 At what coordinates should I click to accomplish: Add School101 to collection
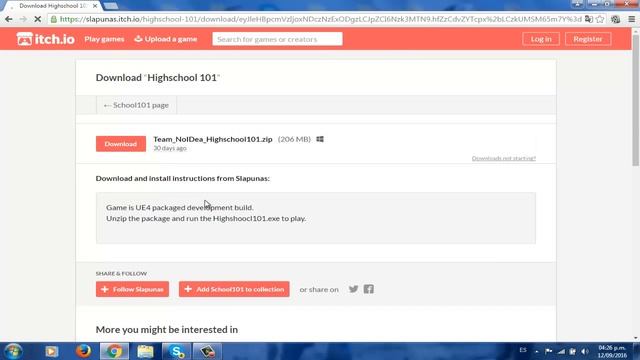pyautogui.click(x=234, y=289)
